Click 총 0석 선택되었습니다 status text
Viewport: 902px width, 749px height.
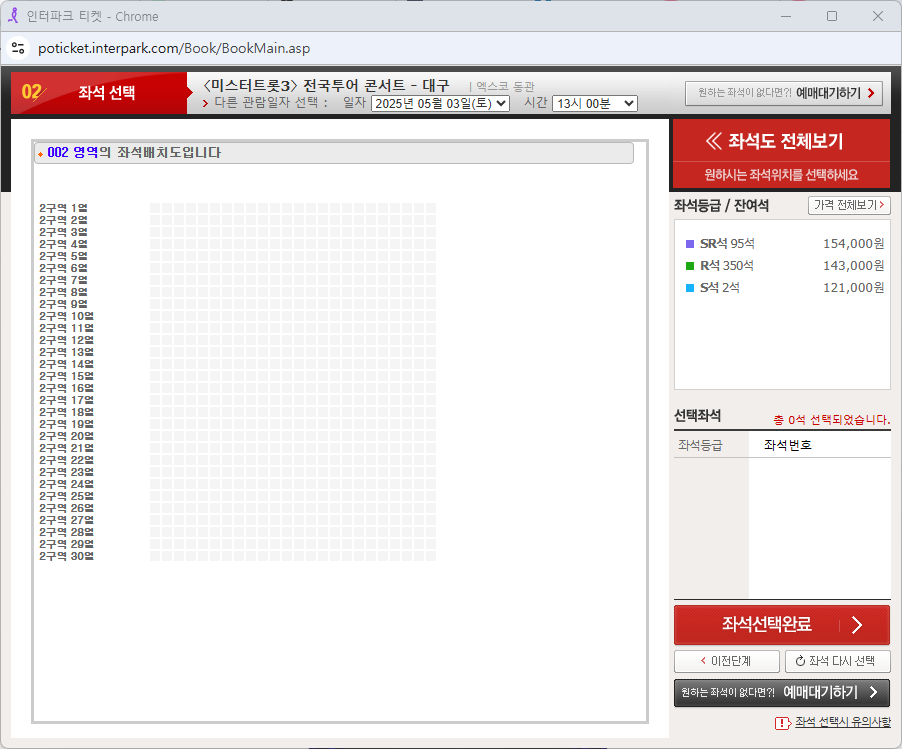click(x=832, y=420)
